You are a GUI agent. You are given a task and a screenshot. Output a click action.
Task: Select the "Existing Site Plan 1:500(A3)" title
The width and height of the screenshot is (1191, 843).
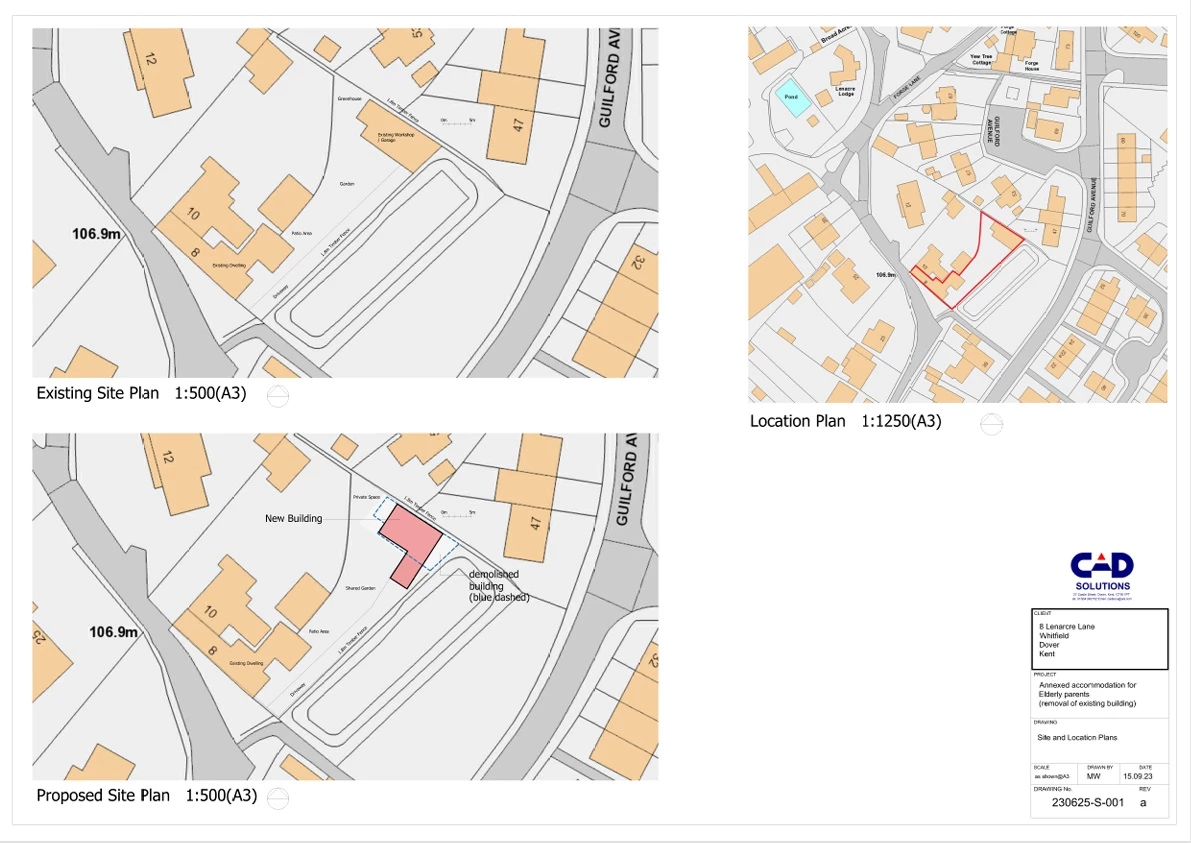point(141,393)
